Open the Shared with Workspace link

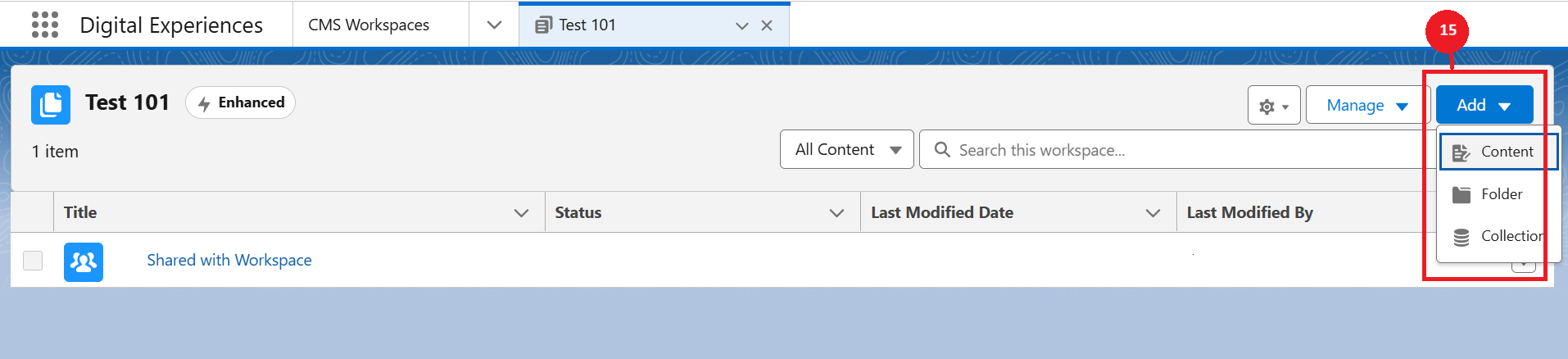point(229,261)
